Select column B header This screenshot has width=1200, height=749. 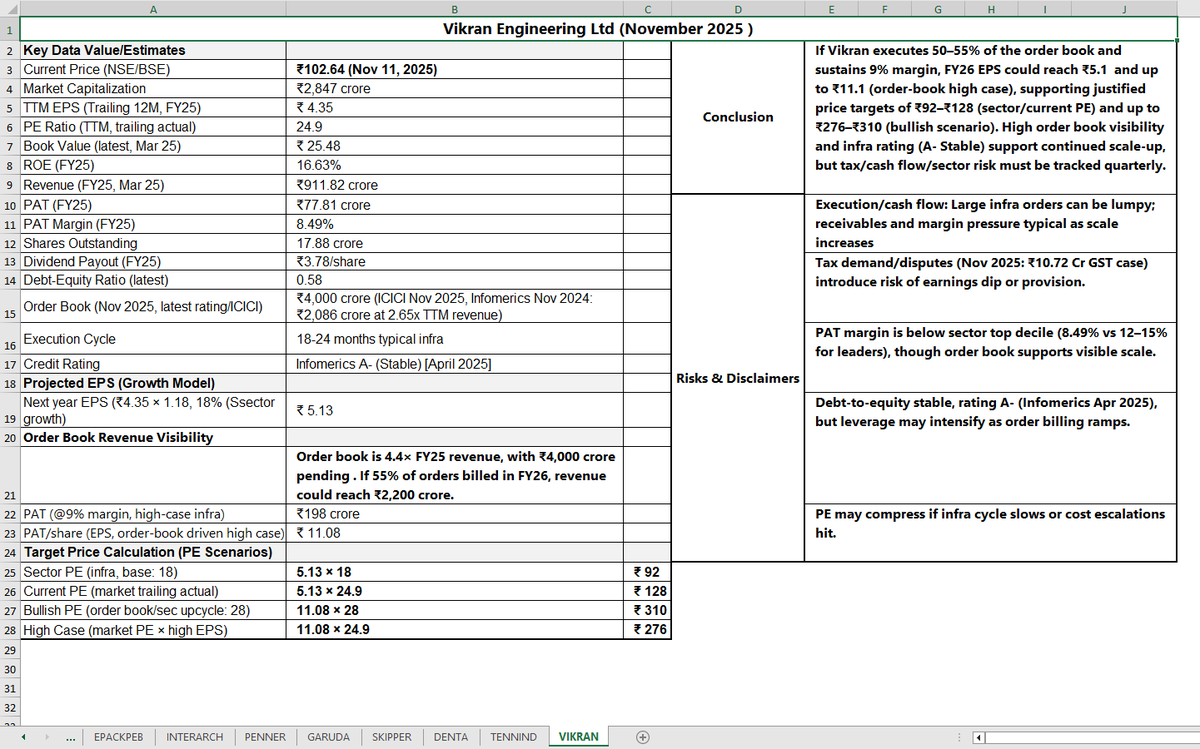(454, 9)
